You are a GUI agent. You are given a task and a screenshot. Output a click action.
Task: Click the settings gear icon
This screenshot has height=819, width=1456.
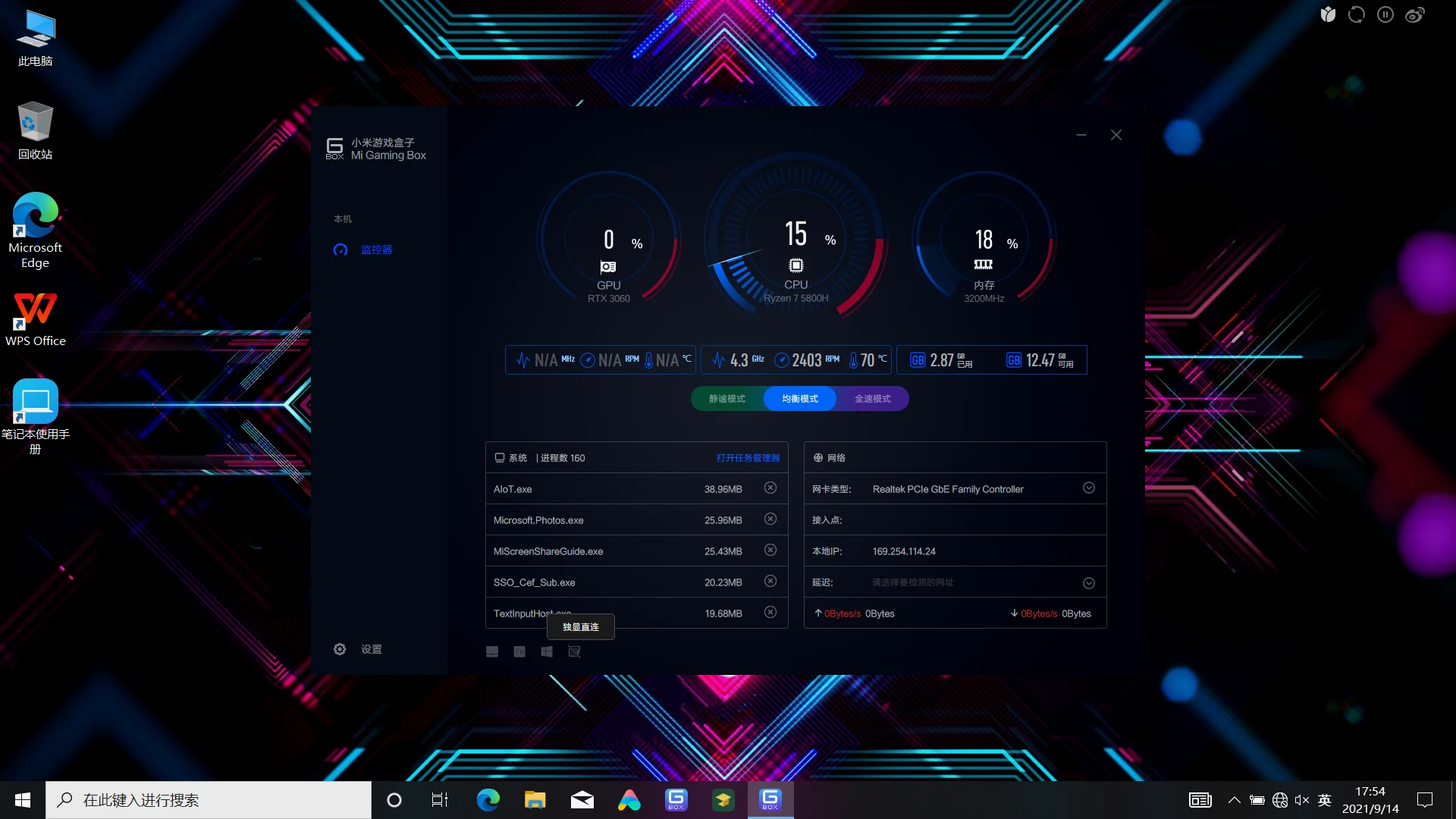click(340, 649)
